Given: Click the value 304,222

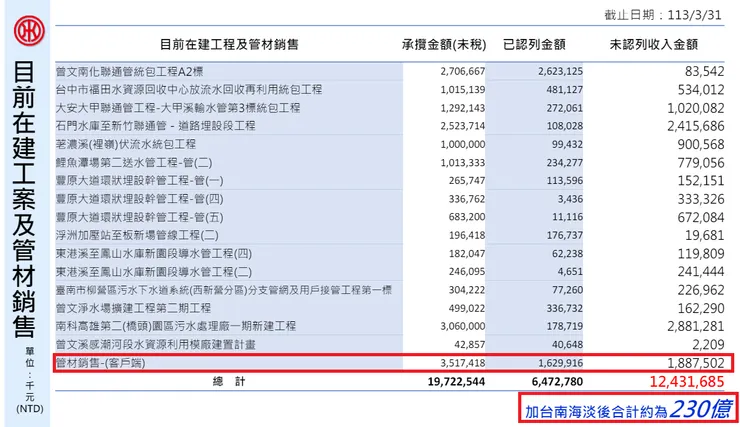Looking at the screenshot, I should (x=467, y=290).
